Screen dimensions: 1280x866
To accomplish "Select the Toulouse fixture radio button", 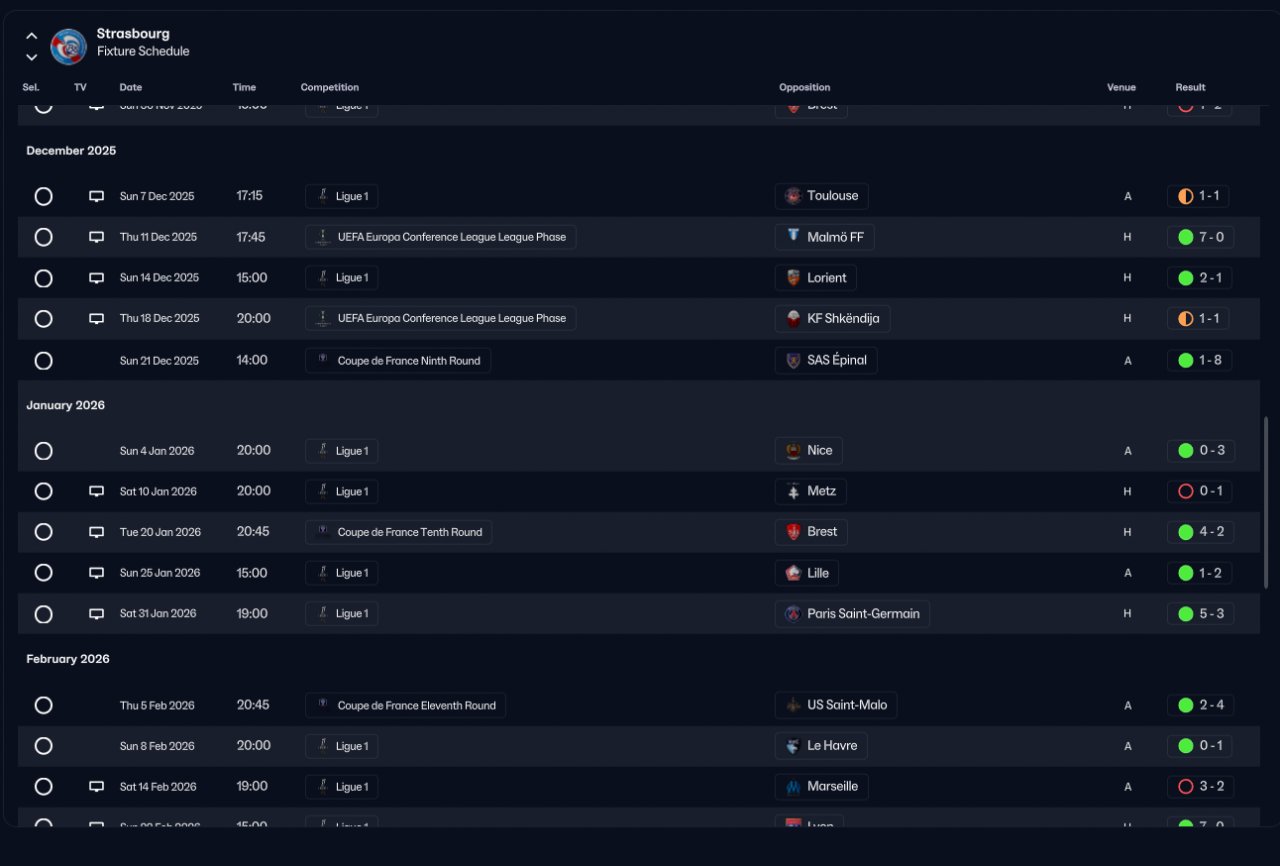I will [x=44, y=197].
